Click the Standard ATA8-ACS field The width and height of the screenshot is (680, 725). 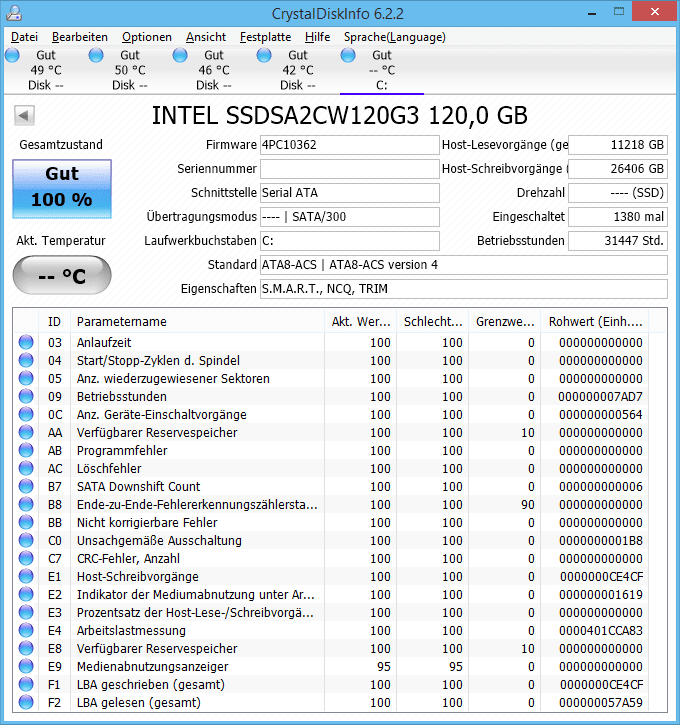pyautogui.click(x=464, y=265)
